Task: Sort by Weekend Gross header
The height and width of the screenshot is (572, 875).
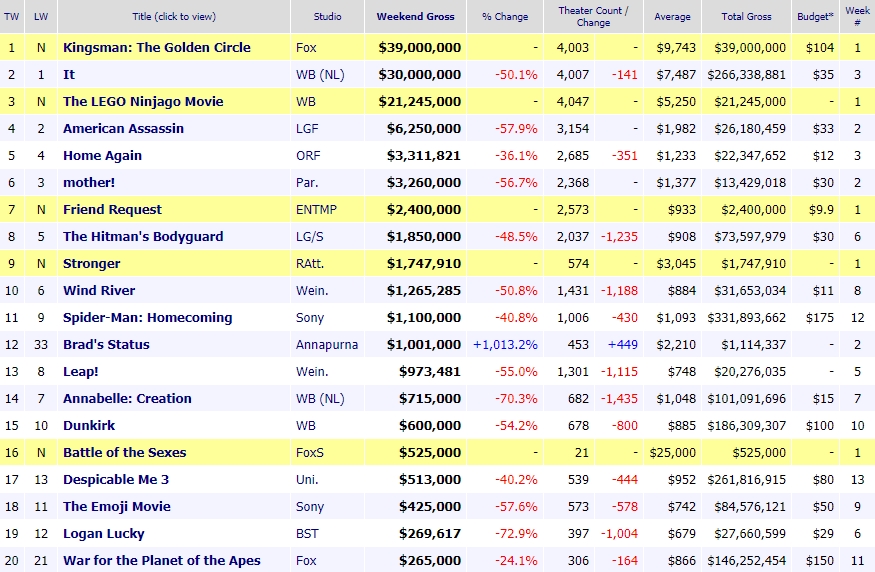Action: (415, 16)
